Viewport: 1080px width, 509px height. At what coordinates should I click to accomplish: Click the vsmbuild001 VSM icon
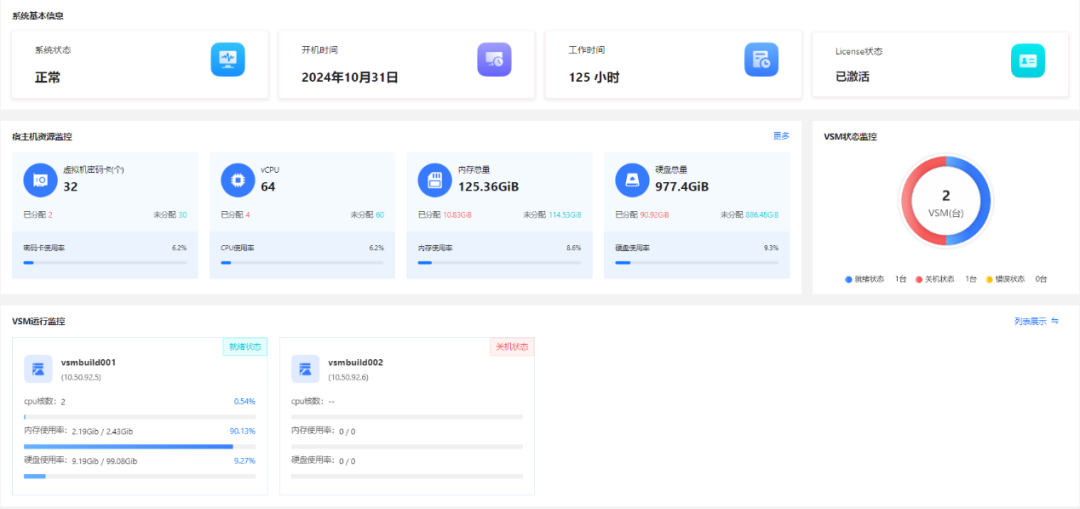39,369
